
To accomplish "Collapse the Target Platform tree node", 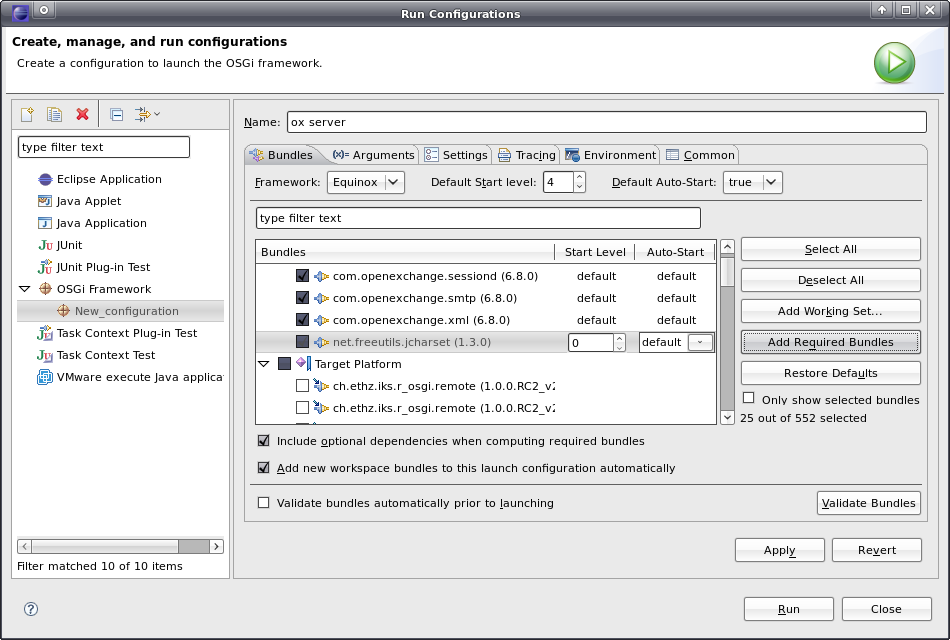I will tap(264, 364).
